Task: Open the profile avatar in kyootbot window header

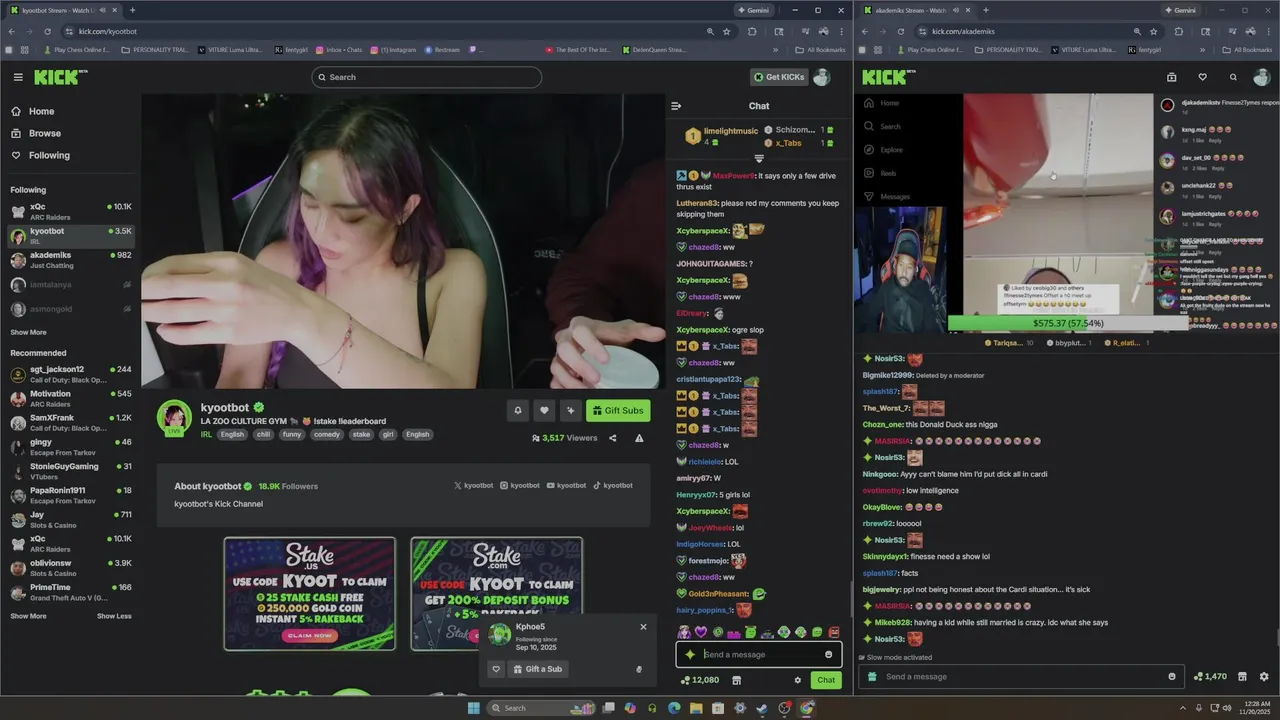Action: point(821,77)
